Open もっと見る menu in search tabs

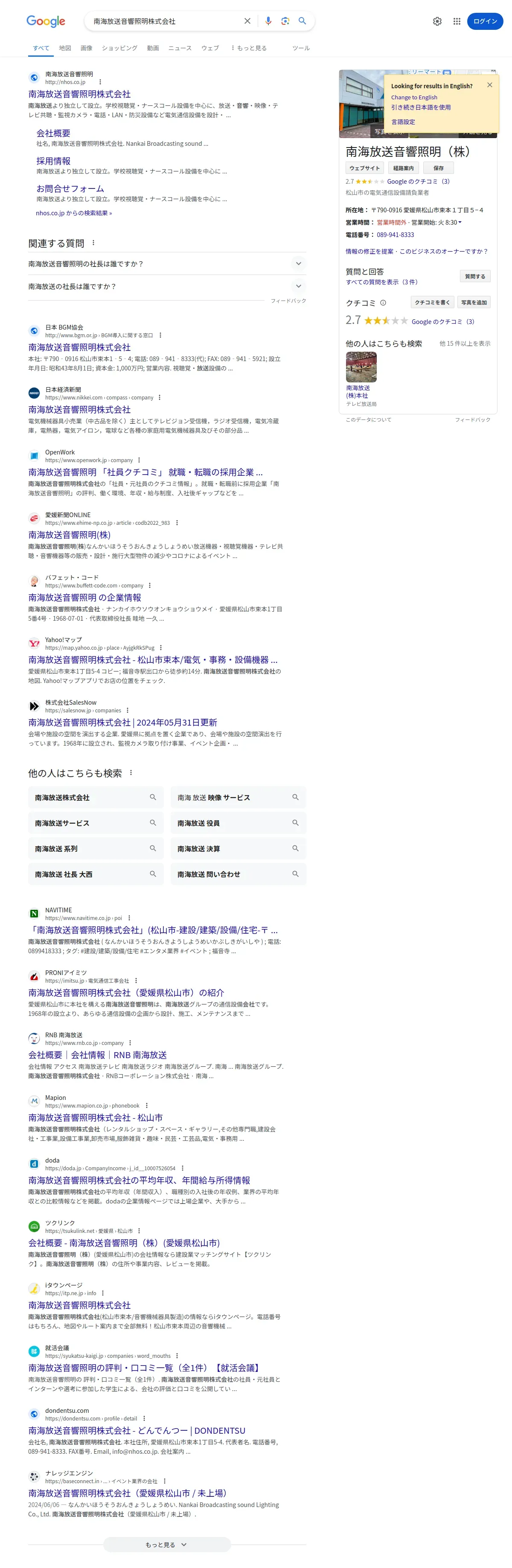click(x=249, y=48)
